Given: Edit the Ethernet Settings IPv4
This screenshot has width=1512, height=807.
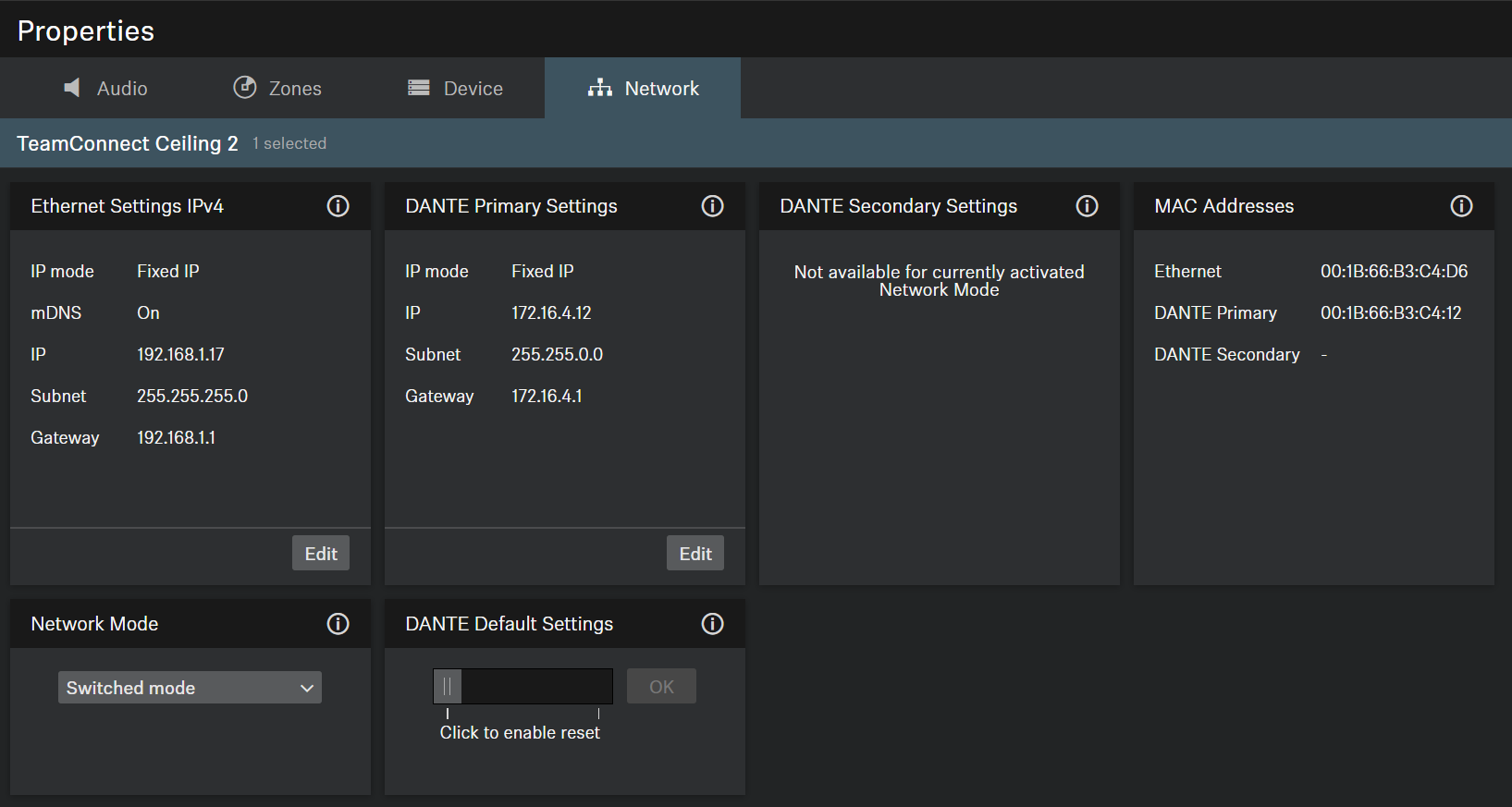Looking at the screenshot, I should pyautogui.click(x=321, y=554).
